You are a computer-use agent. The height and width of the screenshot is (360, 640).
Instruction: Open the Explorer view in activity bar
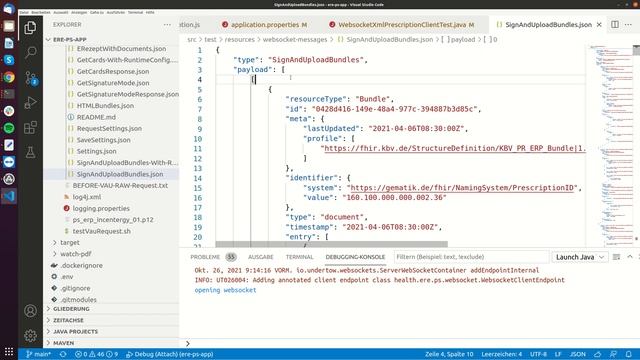click(x=30, y=28)
